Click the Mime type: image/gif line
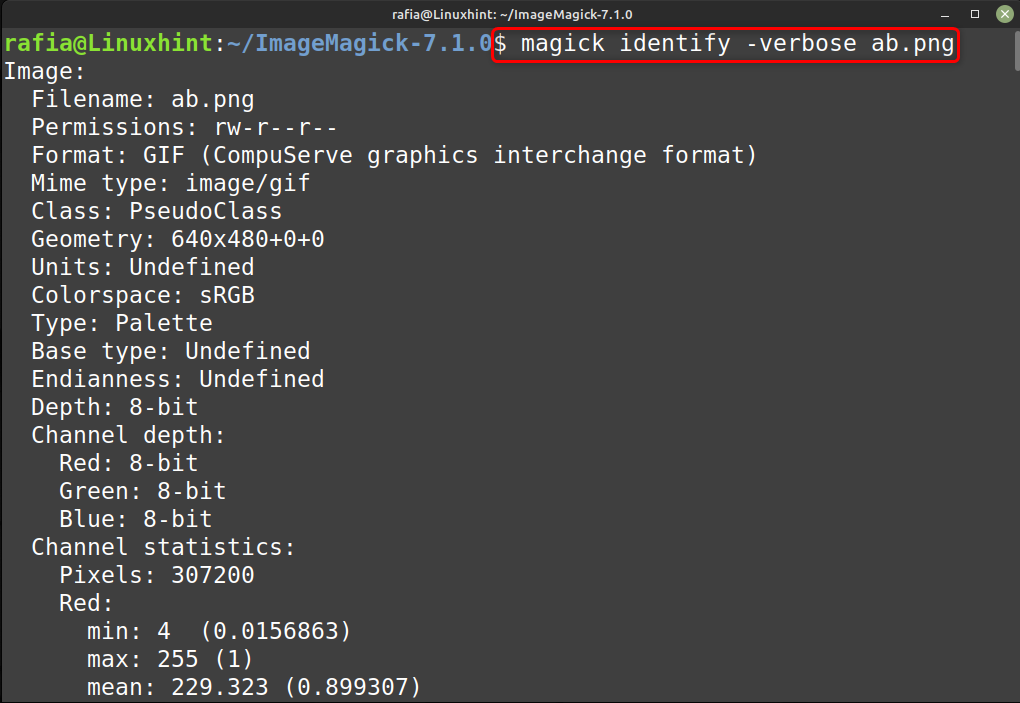This screenshot has width=1020, height=703. [170, 183]
